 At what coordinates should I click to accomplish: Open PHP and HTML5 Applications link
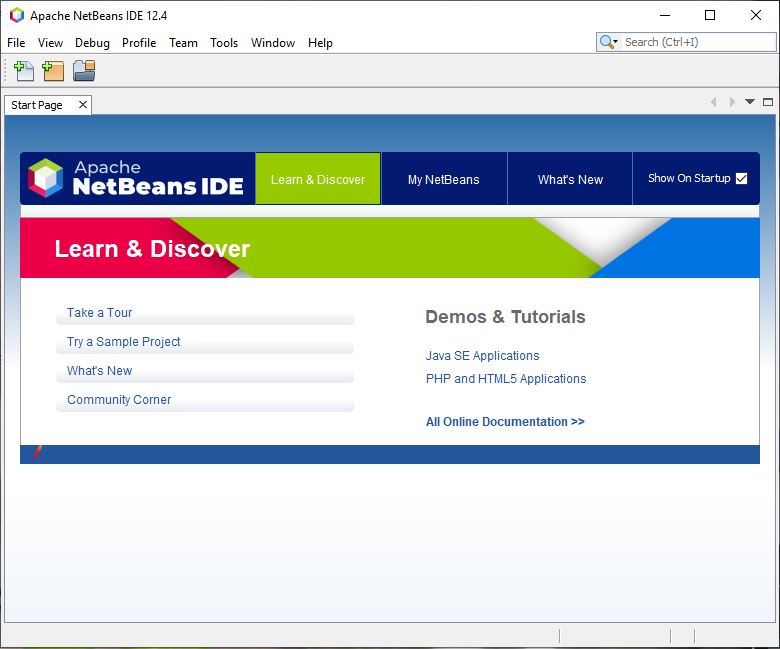(x=506, y=378)
